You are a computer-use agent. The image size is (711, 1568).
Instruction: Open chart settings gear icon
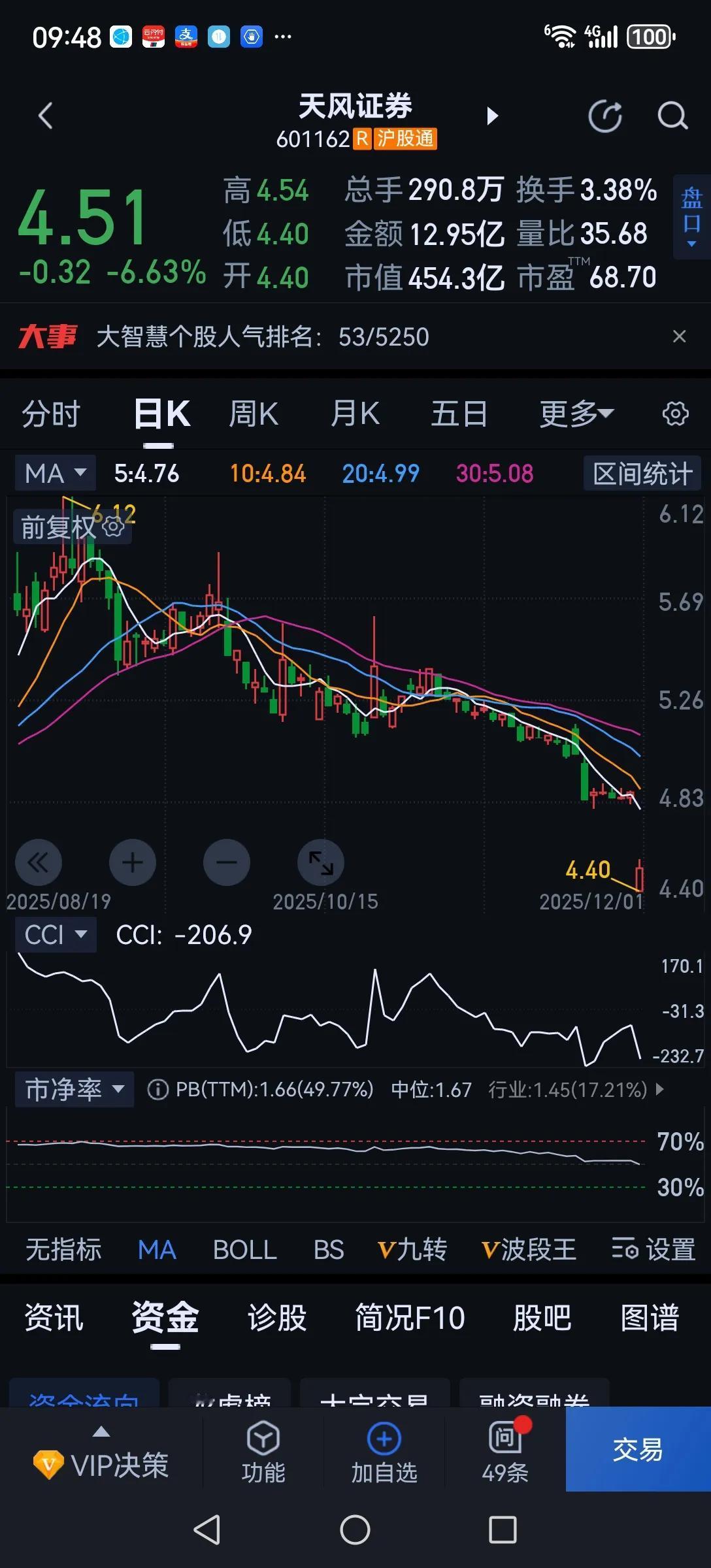click(x=675, y=414)
